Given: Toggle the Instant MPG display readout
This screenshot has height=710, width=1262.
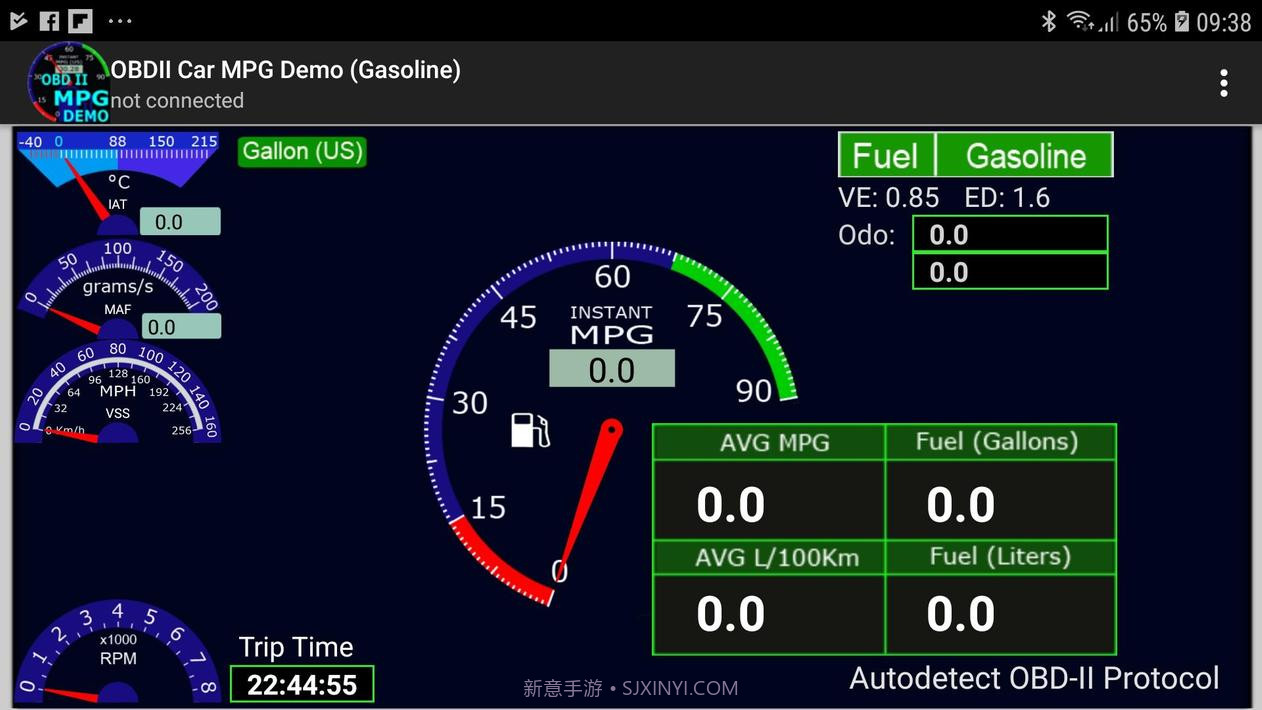Looking at the screenshot, I should click(612, 369).
